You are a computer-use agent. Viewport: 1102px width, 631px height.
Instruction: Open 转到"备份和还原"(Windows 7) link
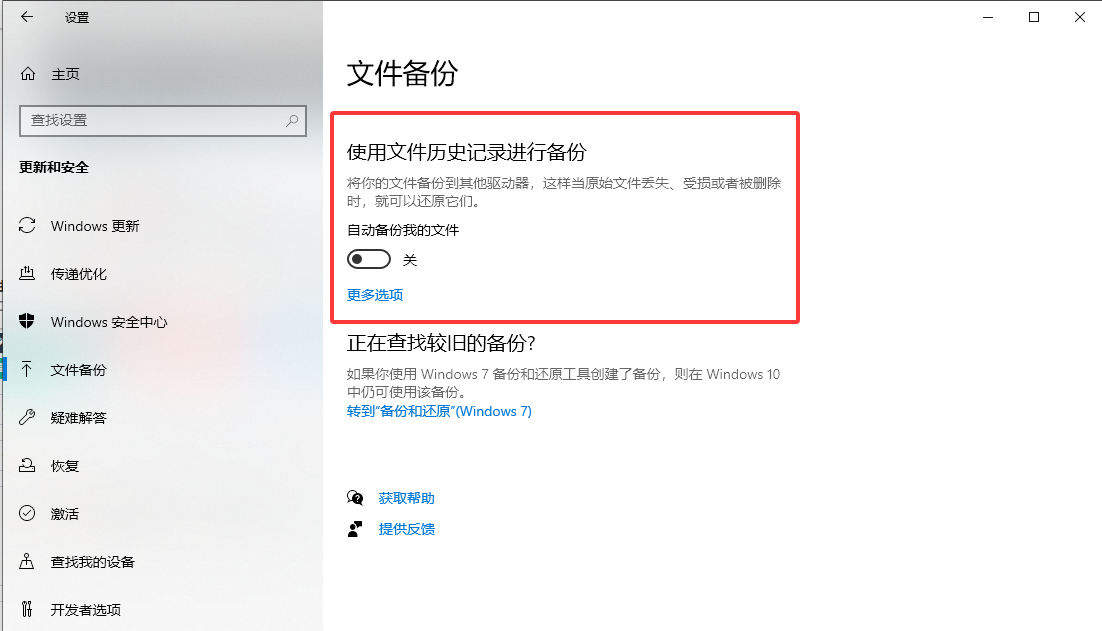439,411
